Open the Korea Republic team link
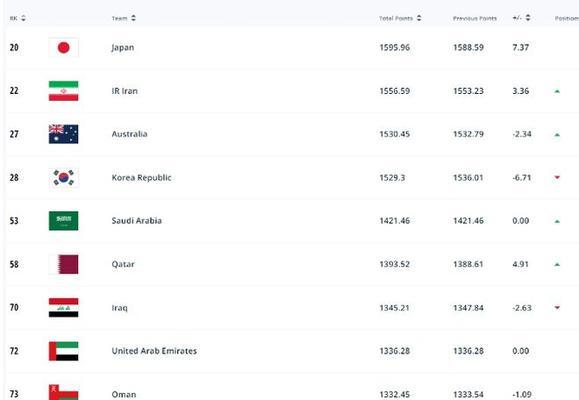Image resolution: width=579 pixels, height=400 pixels. [x=141, y=178]
